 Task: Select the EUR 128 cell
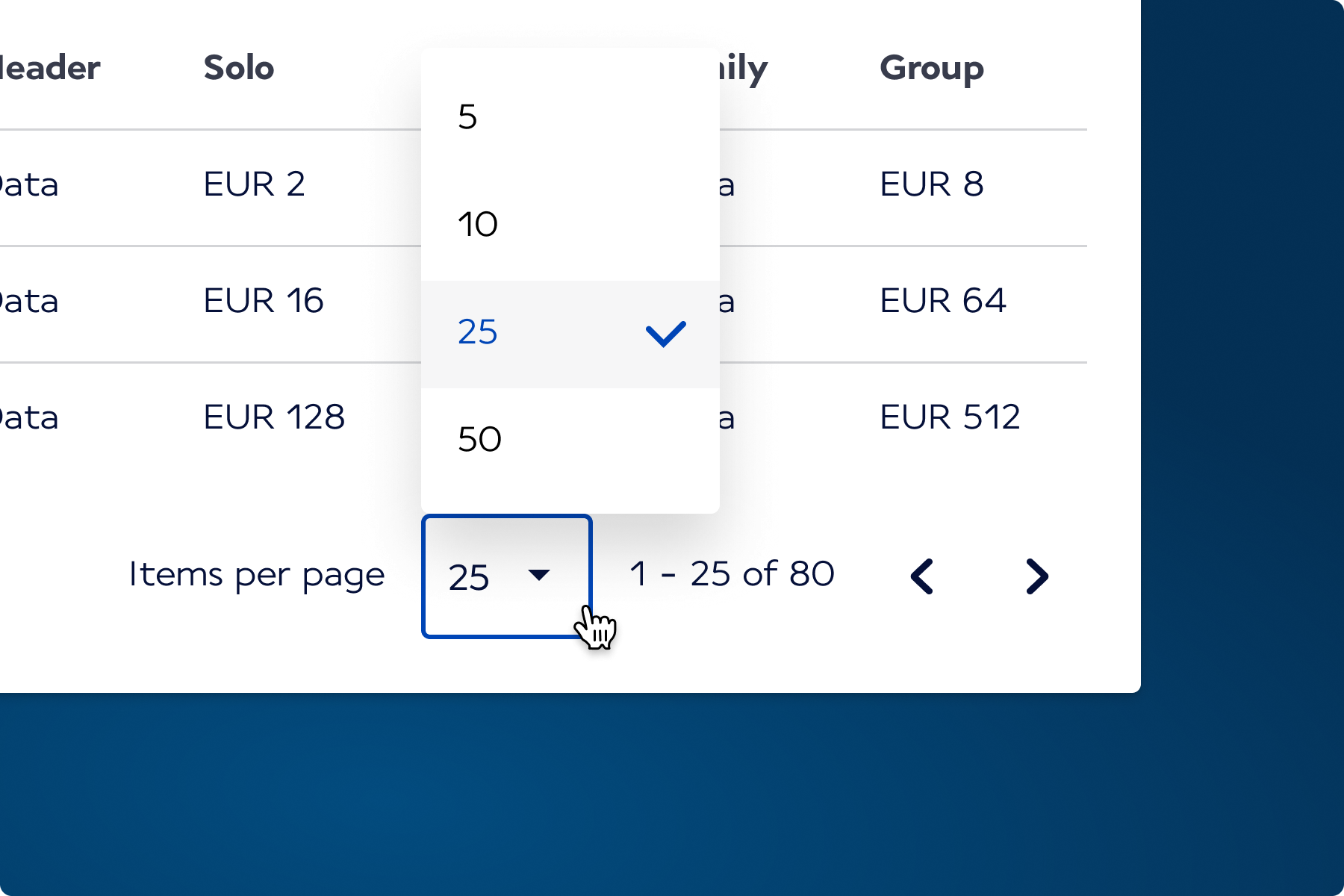point(274,417)
